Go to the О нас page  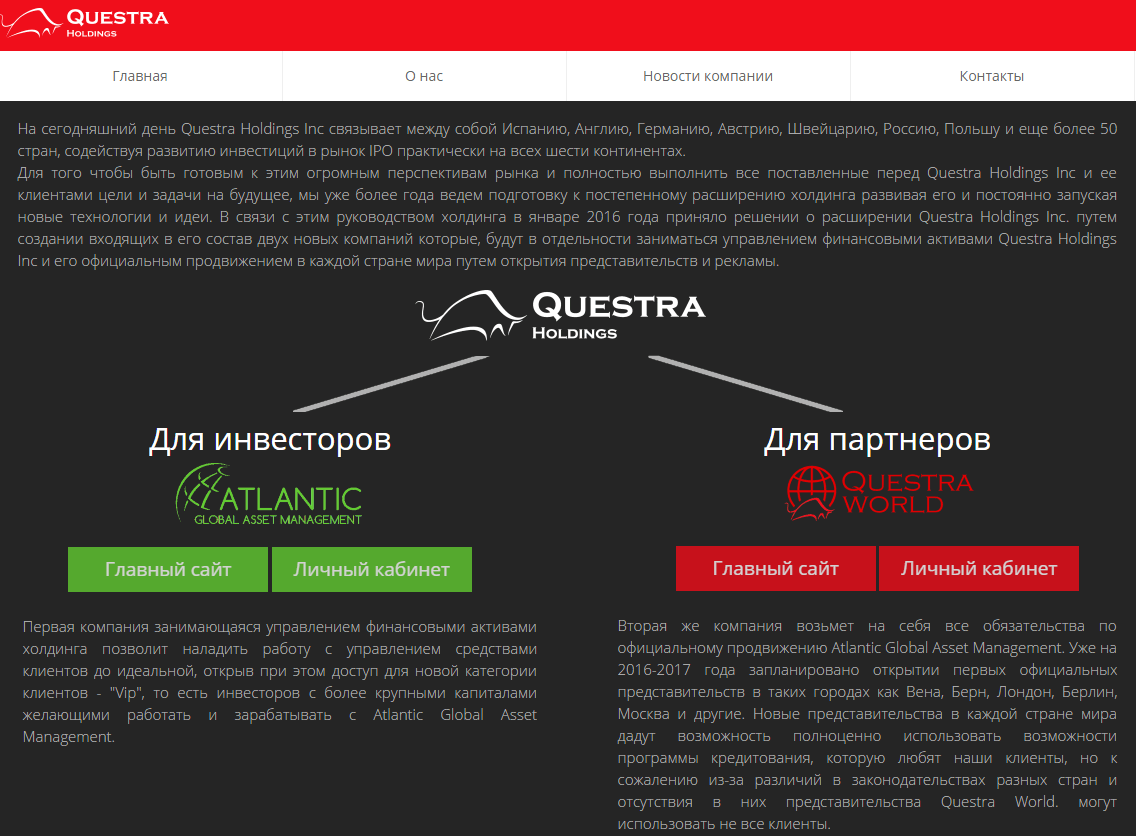click(424, 76)
